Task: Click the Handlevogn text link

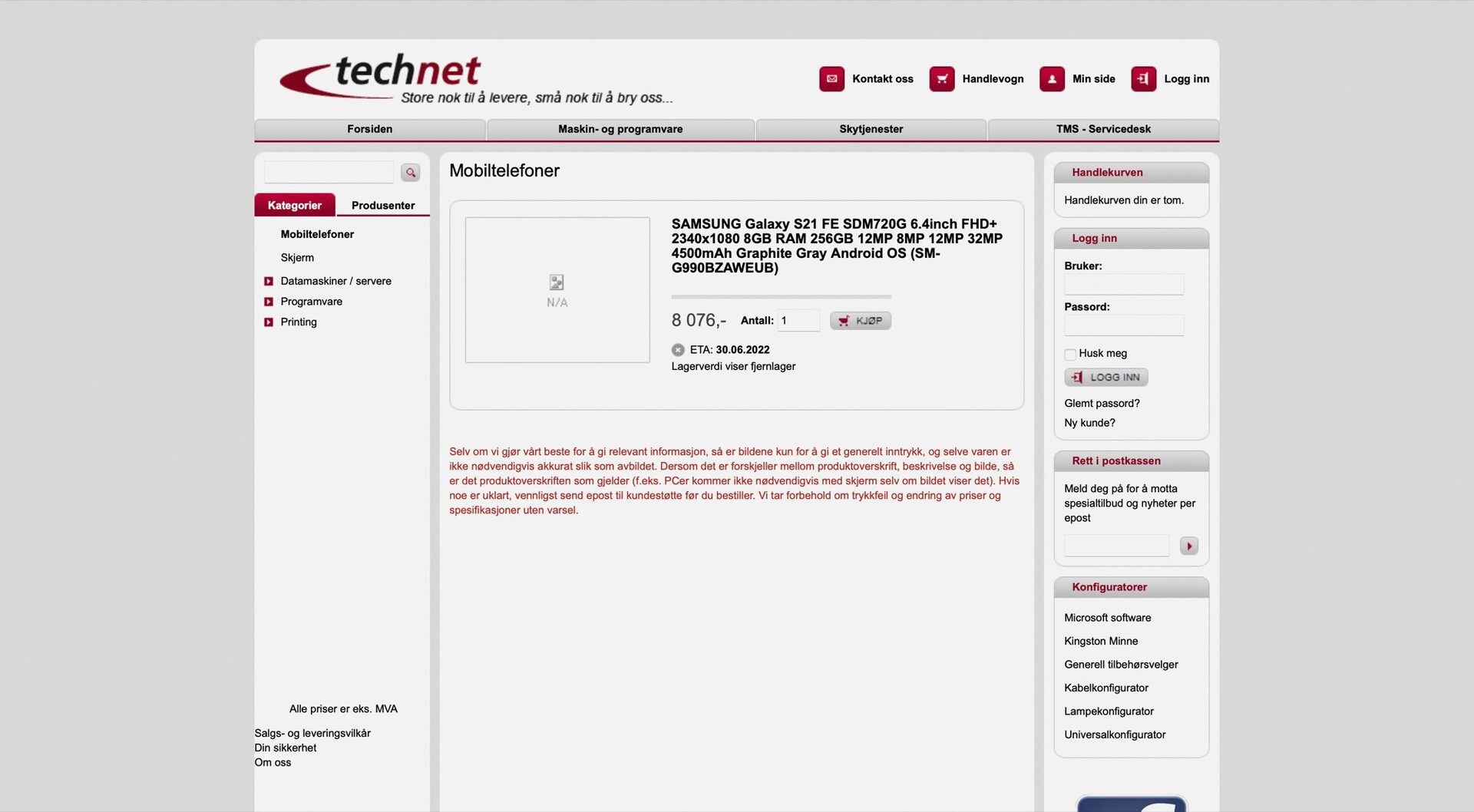Action: (x=993, y=79)
